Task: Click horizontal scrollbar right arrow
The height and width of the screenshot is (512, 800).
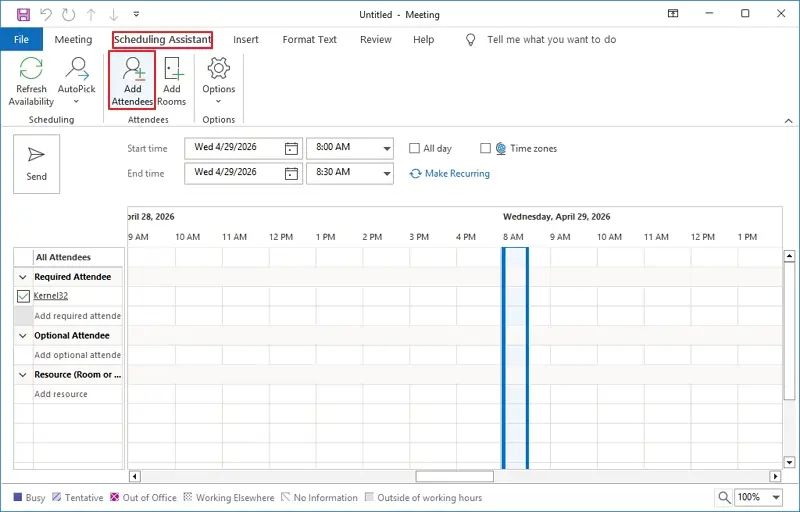Action: [776, 476]
